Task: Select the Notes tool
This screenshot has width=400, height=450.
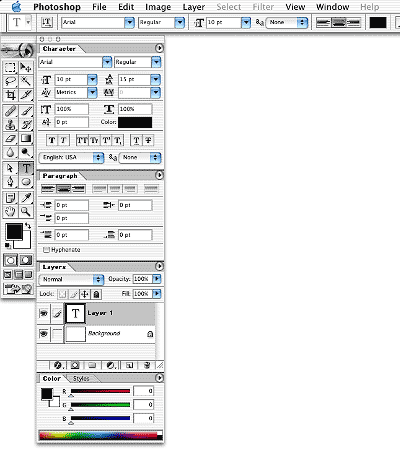Action: click(10, 198)
